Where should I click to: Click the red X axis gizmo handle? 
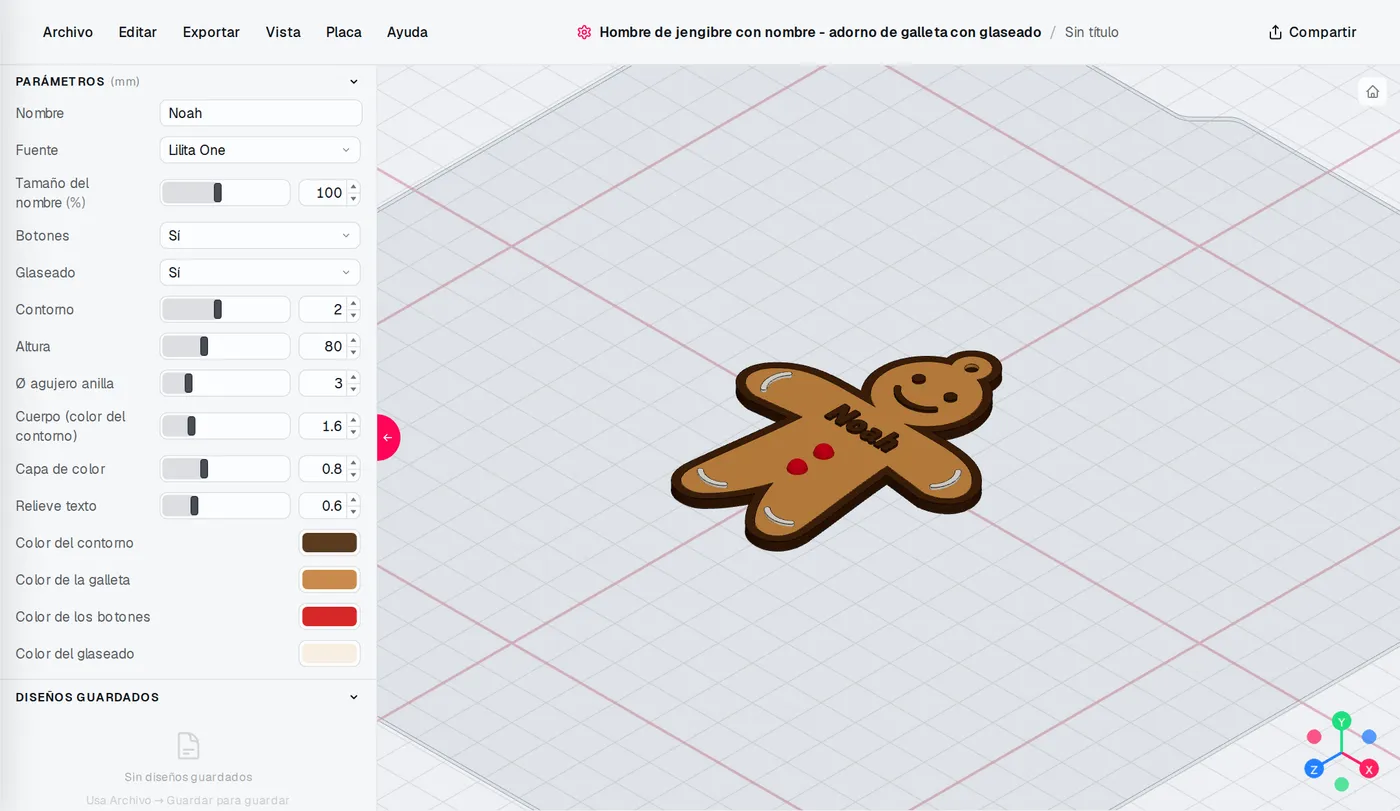(x=1369, y=769)
